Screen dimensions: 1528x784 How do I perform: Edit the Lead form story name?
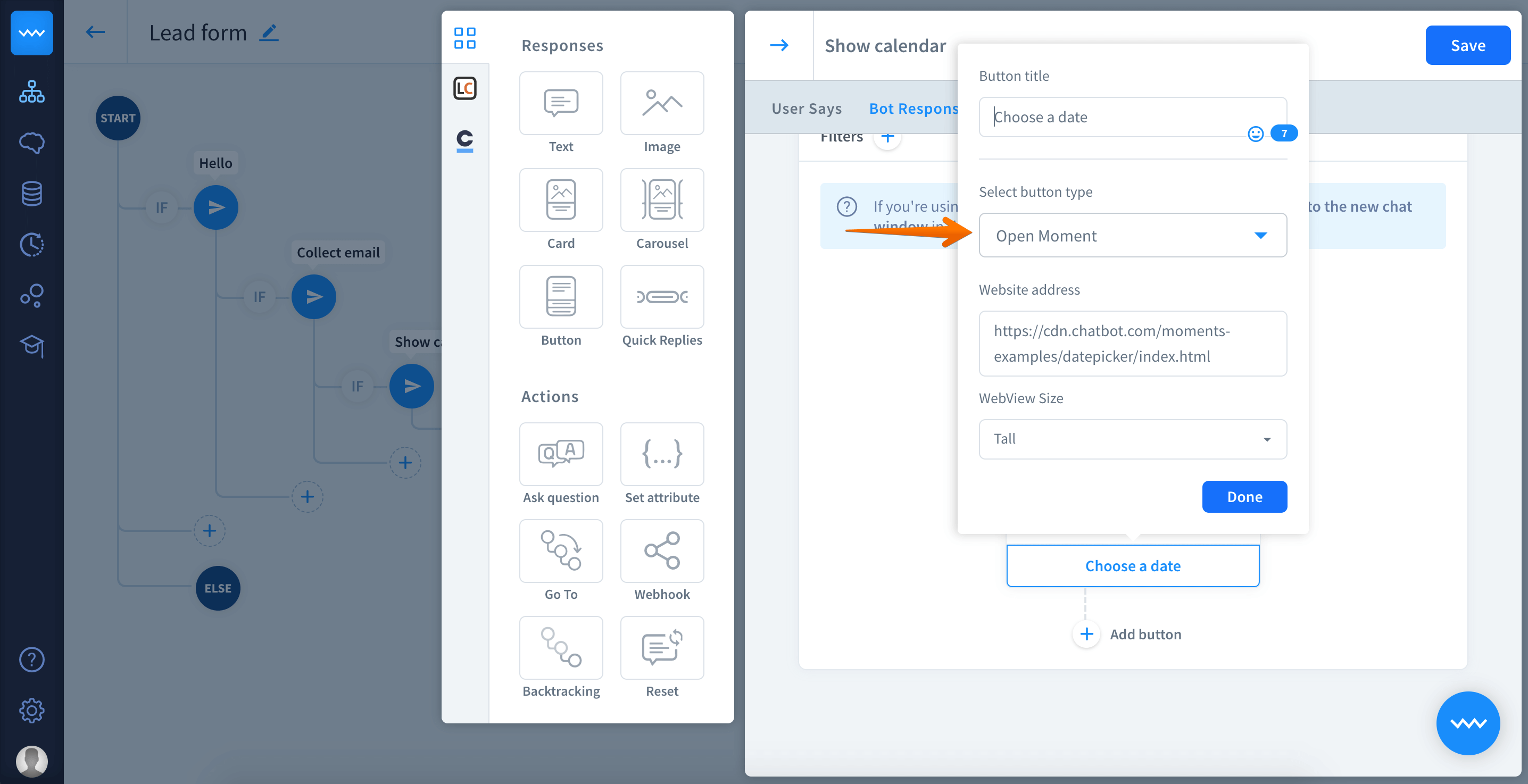[269, 32]
